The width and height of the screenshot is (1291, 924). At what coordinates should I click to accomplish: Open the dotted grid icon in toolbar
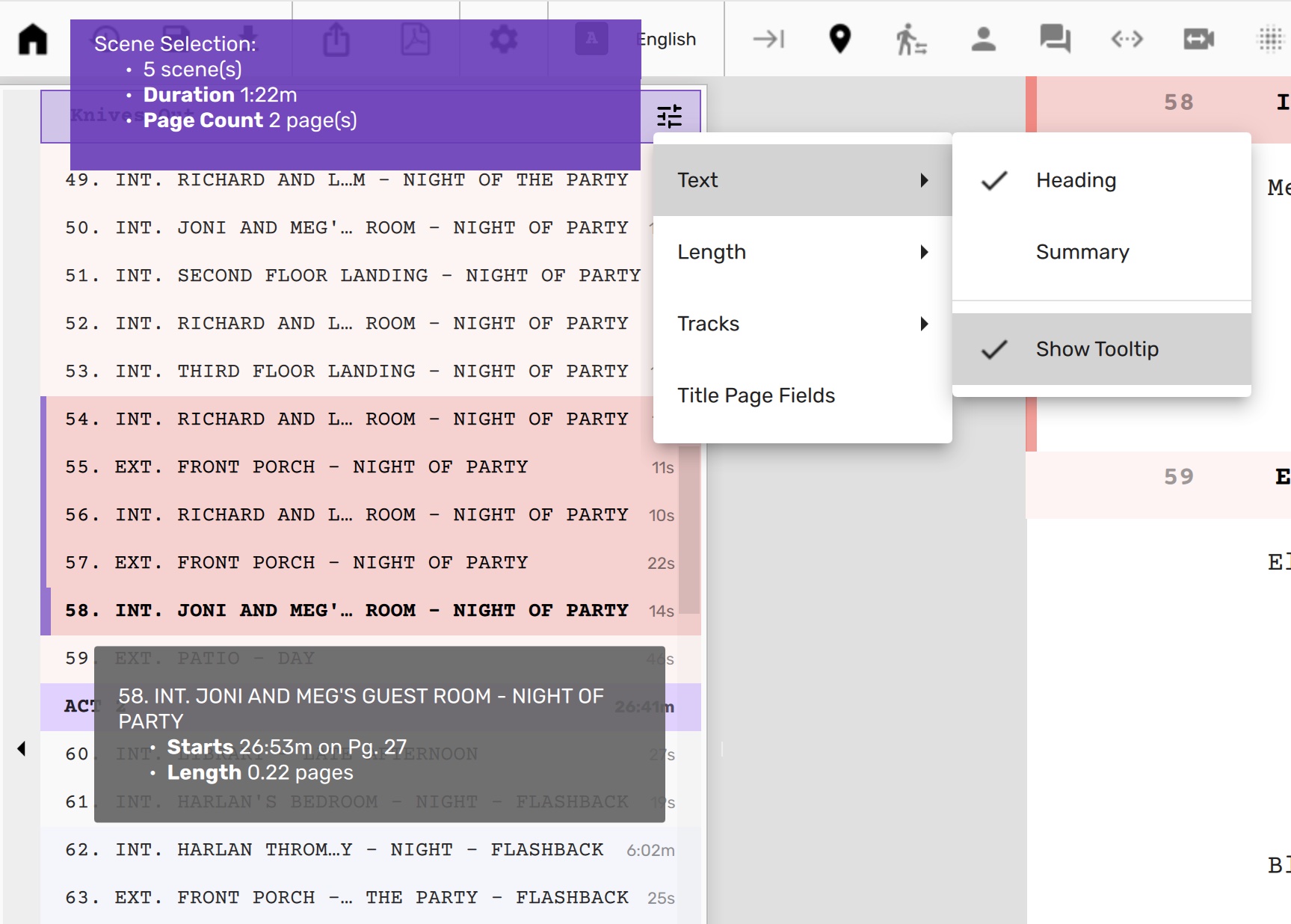(x=1270, y=39)
